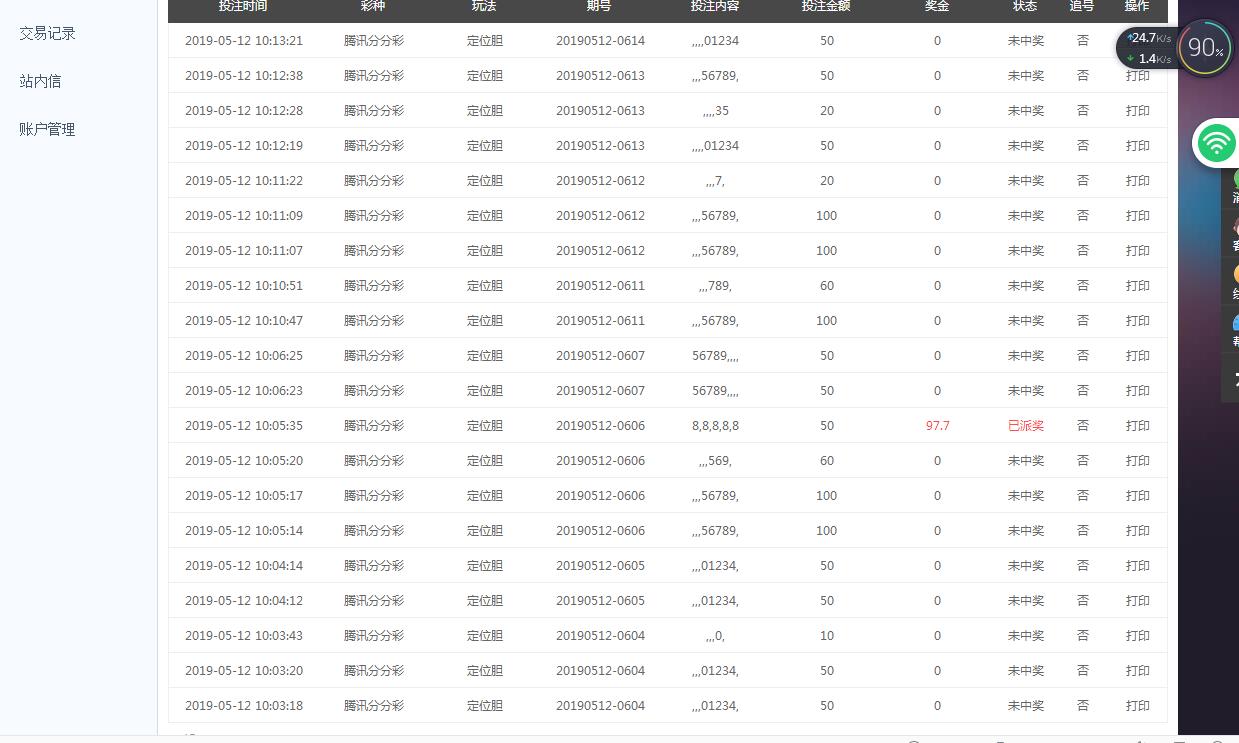
Task: Print the winning 10:05:35 bet record
Action: click(1138, 426)
